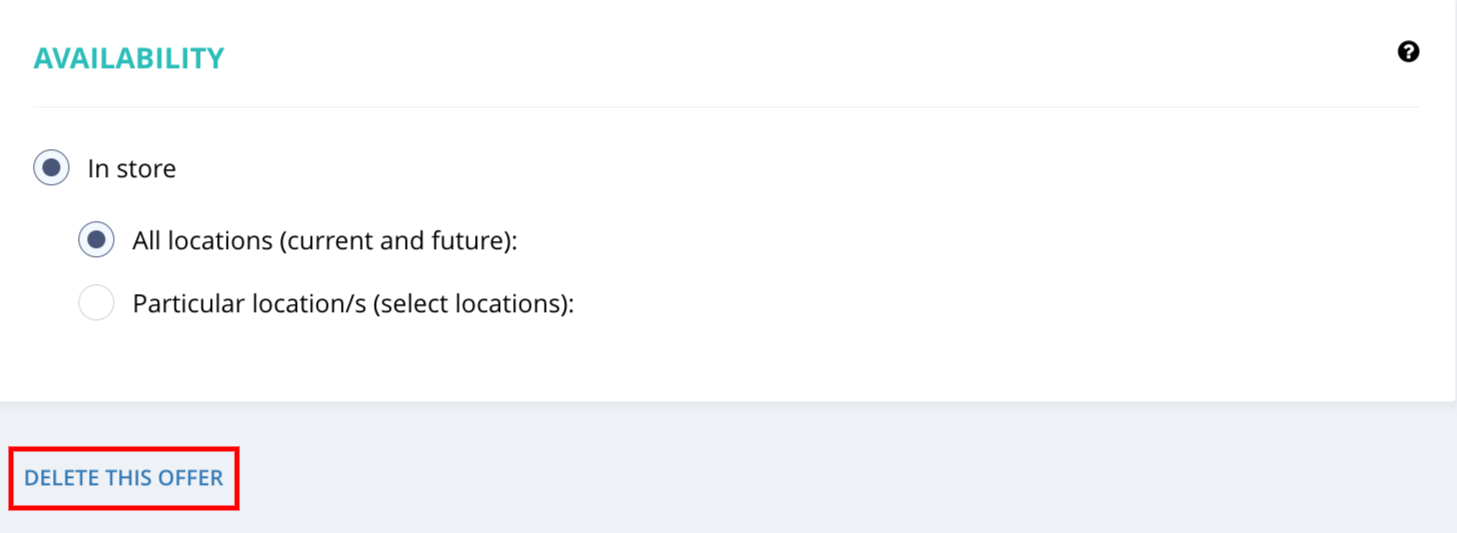This screenshot has height=533, width=1457.
Task: Click the black circled question mark icon
Action: click(x=1408, y=52)
